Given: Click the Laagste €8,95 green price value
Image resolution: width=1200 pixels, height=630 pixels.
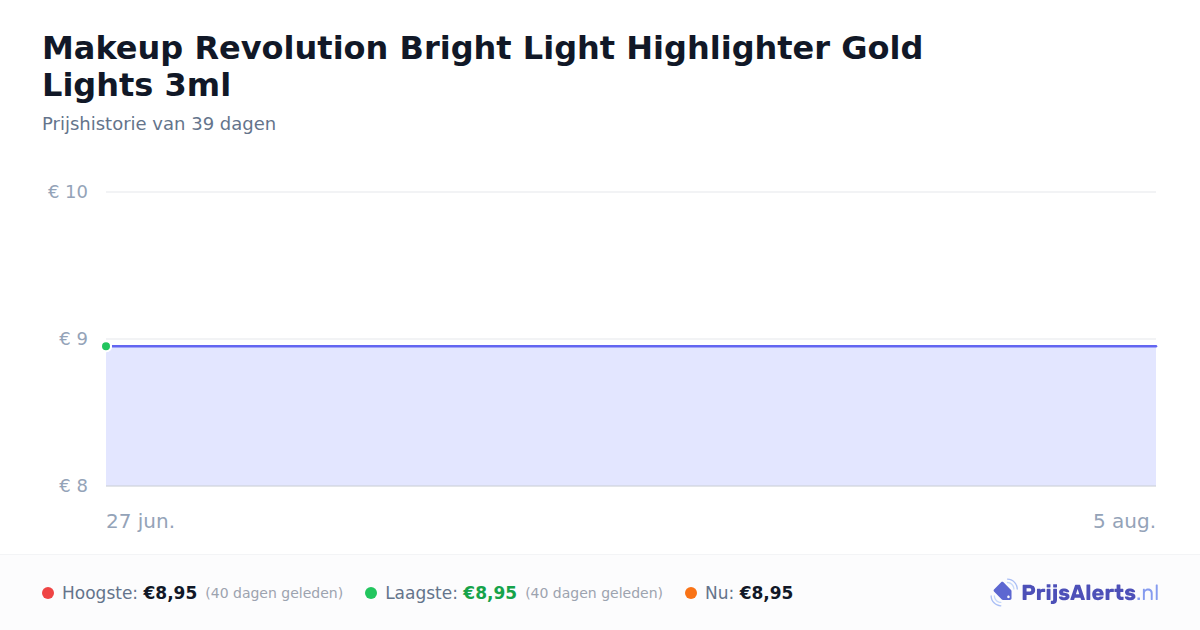Looking at the screenshot, I should click(490, 593).
